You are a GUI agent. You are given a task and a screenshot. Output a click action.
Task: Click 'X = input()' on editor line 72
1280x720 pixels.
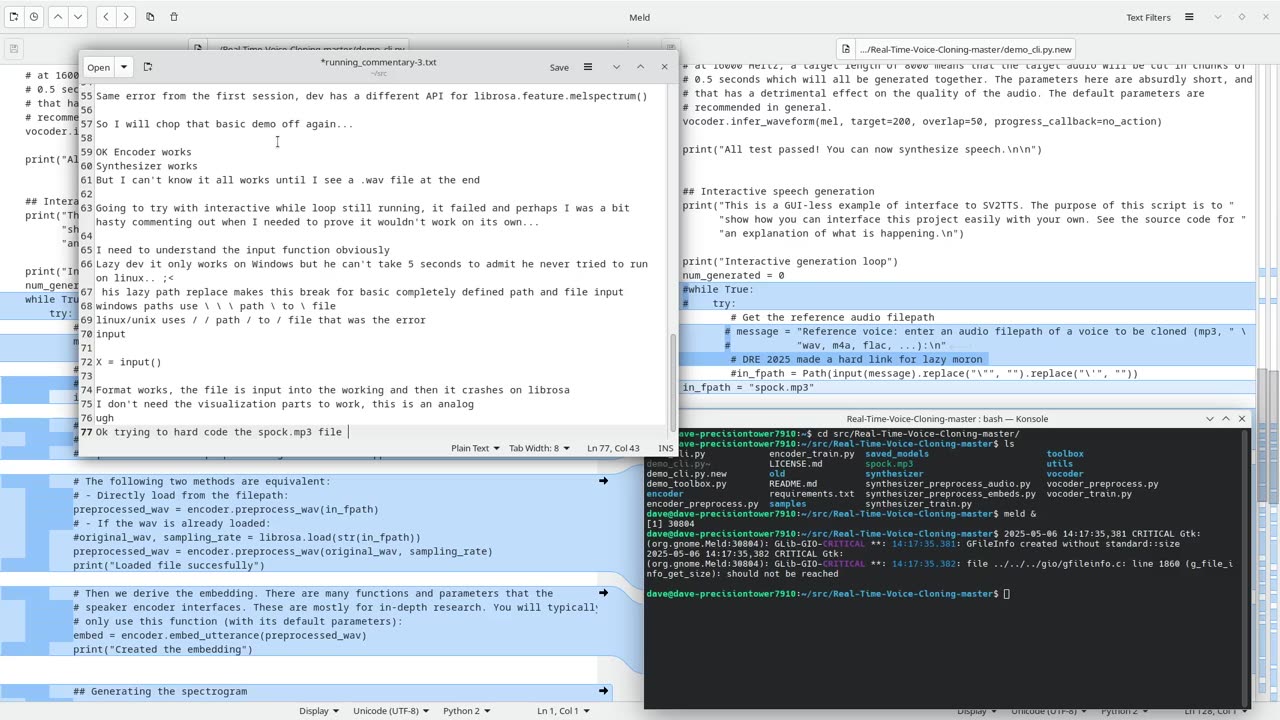(x=128, y=362)
